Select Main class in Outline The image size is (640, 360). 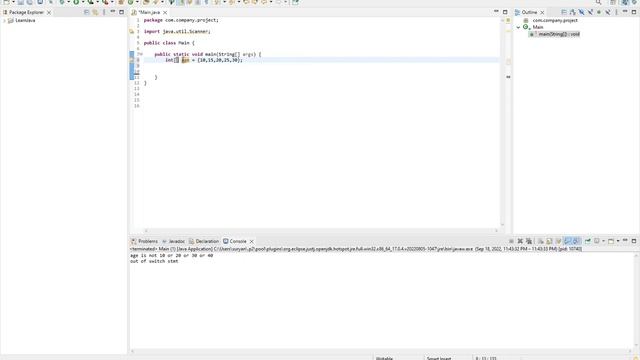[538, 27]
